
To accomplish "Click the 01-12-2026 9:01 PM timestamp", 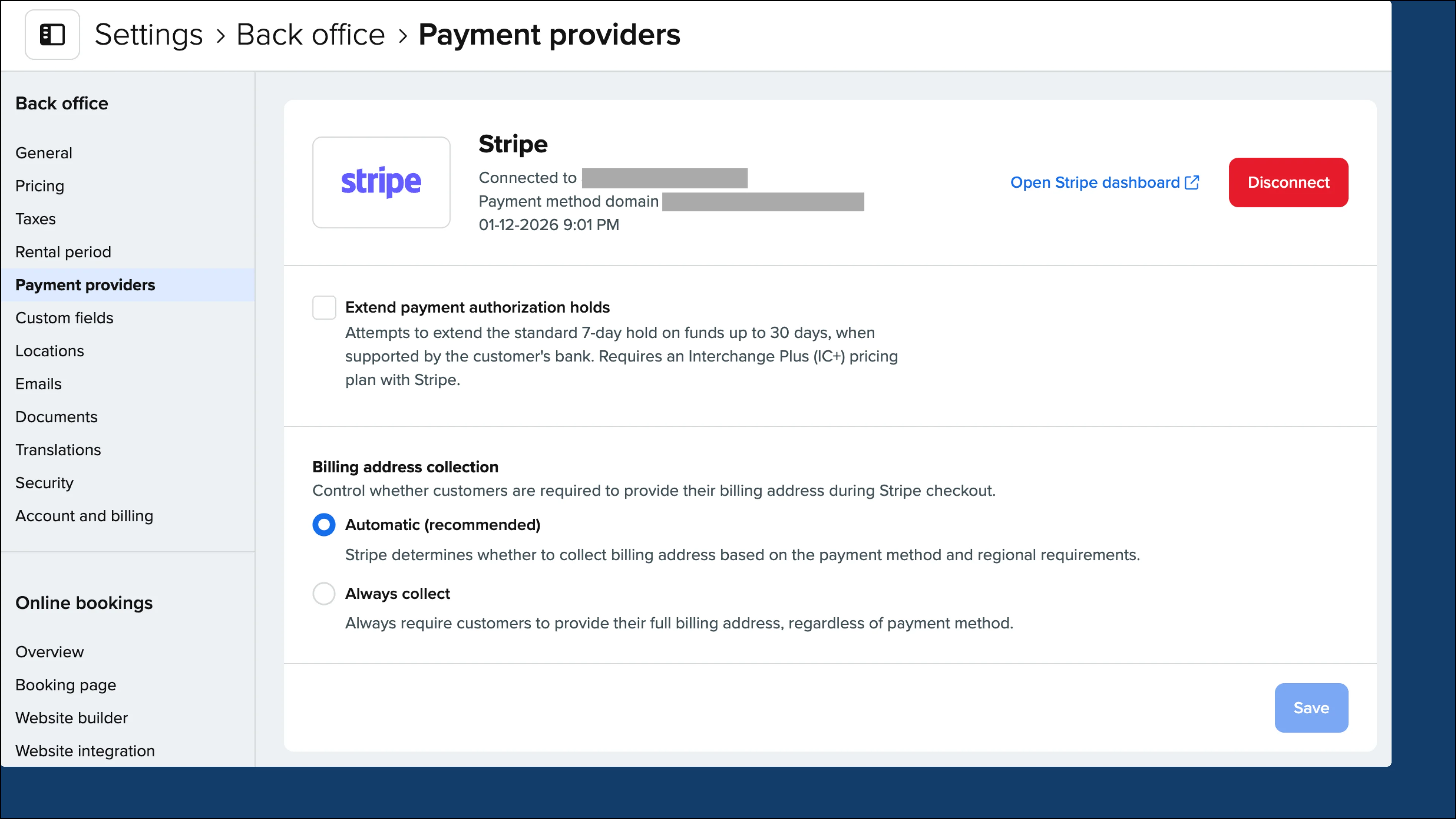I will (549, 224).
